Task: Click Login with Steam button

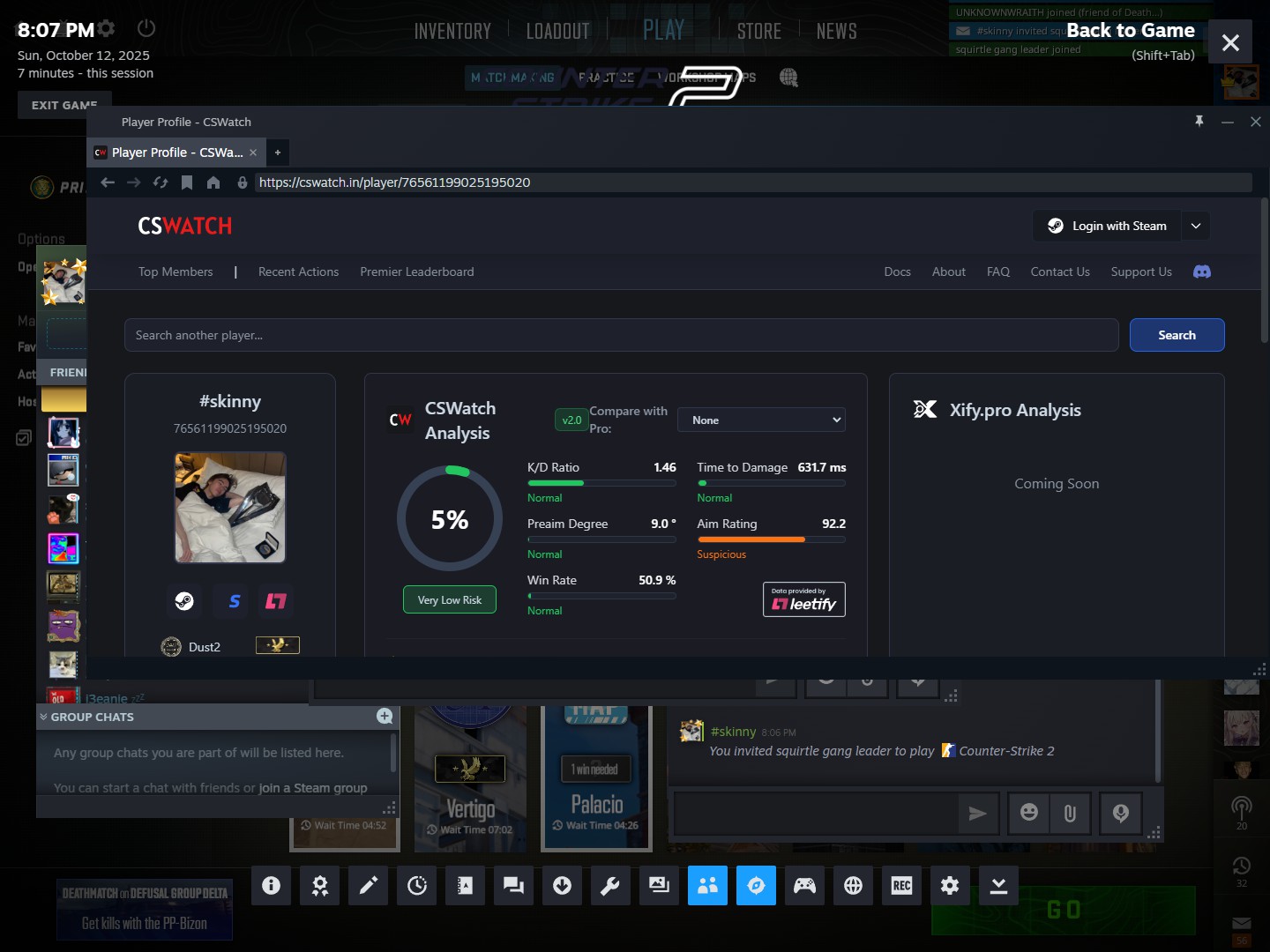Action: pyautogui.click(x=1107, y=227)
